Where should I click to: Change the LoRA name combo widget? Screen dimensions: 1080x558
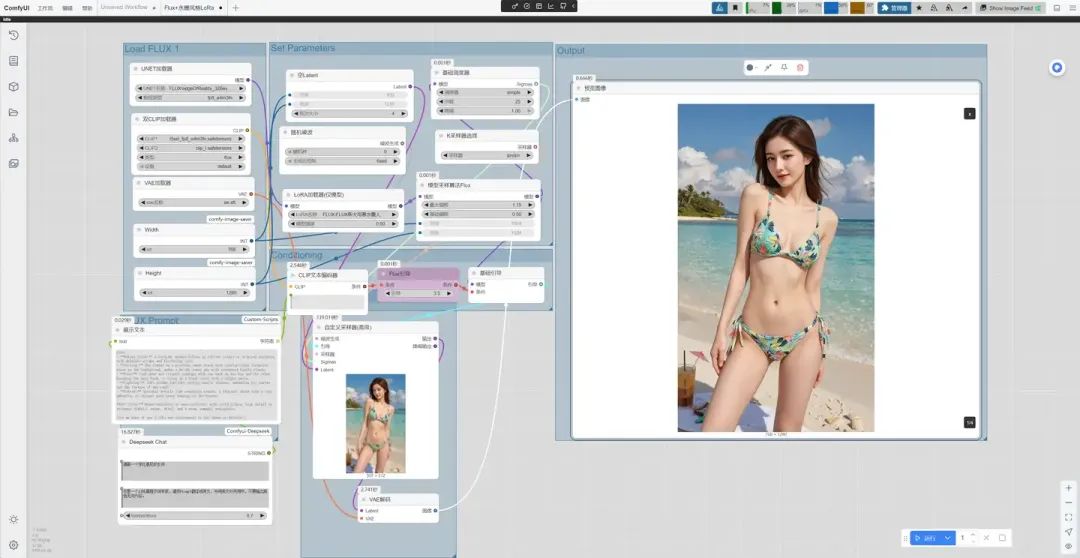tap(344, 215)
